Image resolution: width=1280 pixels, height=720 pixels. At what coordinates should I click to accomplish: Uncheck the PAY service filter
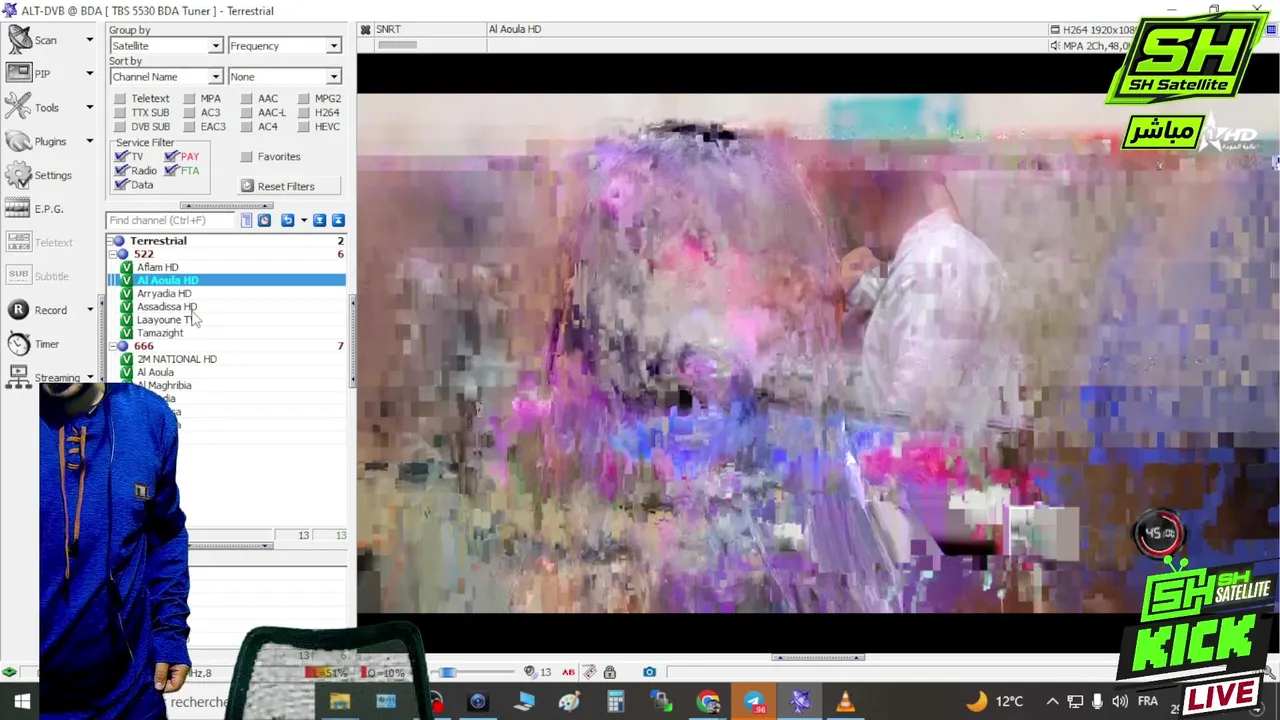click(x=171, y=156)
